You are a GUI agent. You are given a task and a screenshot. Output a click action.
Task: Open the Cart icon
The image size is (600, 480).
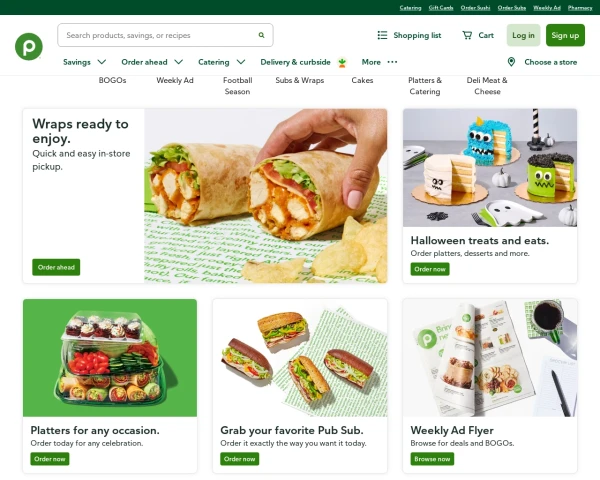(x=467, y=35)
